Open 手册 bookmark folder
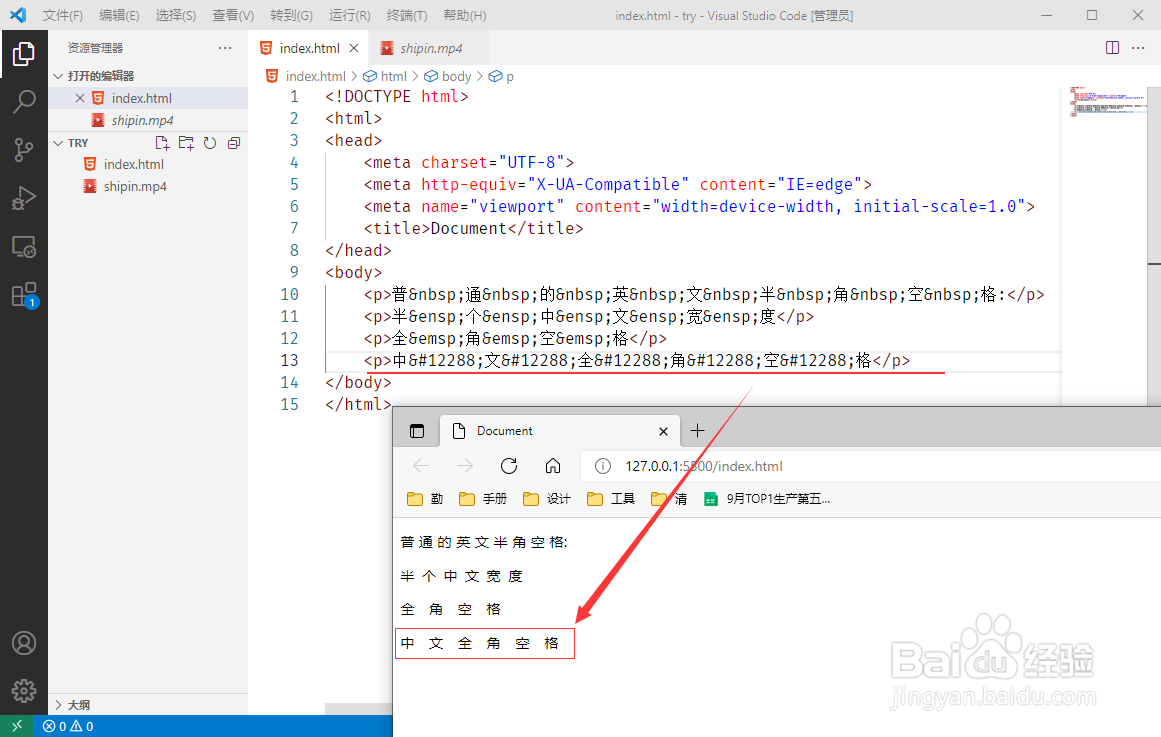This screenshot has width=1161, height=737. [483, 499]
